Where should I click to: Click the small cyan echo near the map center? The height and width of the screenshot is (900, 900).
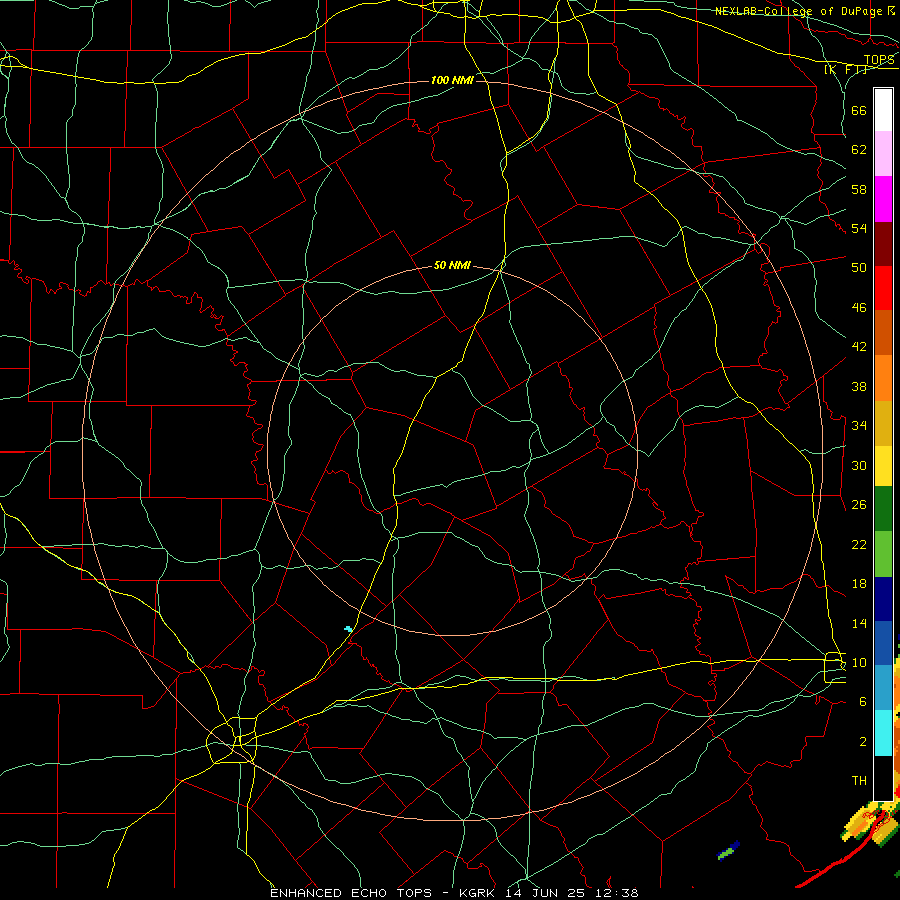point(348,629)
